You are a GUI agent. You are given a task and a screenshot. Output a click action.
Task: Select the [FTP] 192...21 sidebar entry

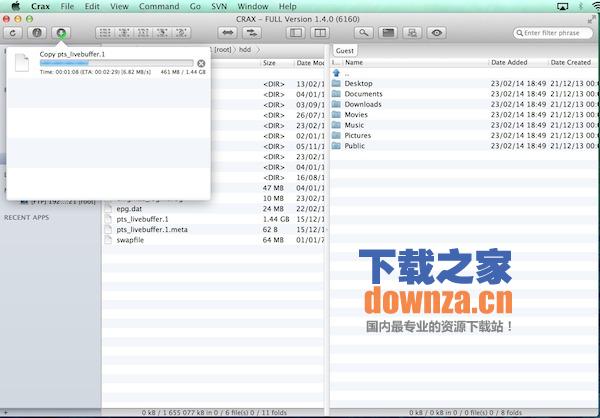(x=58, y=202)
